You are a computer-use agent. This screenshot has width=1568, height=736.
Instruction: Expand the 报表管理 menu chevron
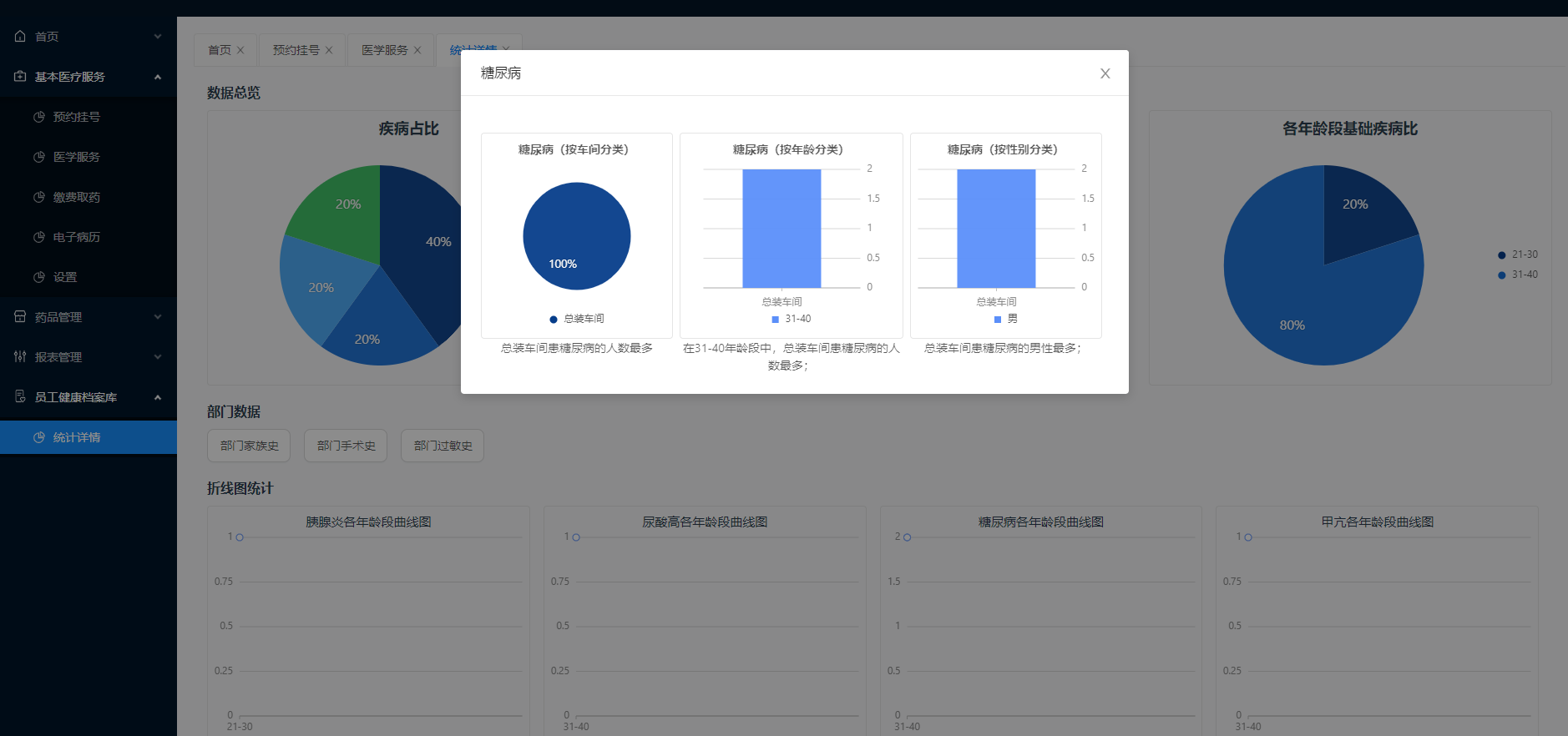coord(158,357)
